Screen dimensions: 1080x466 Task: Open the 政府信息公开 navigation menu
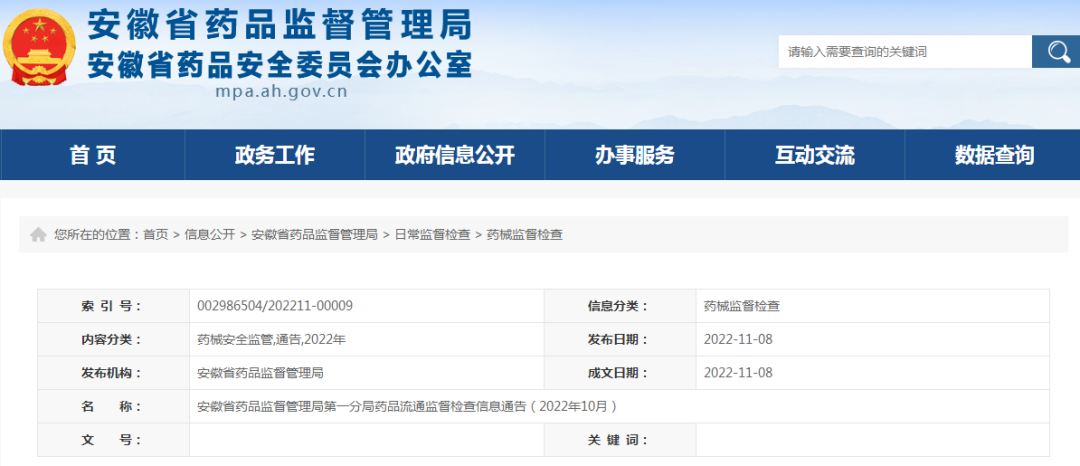point(455,155)
